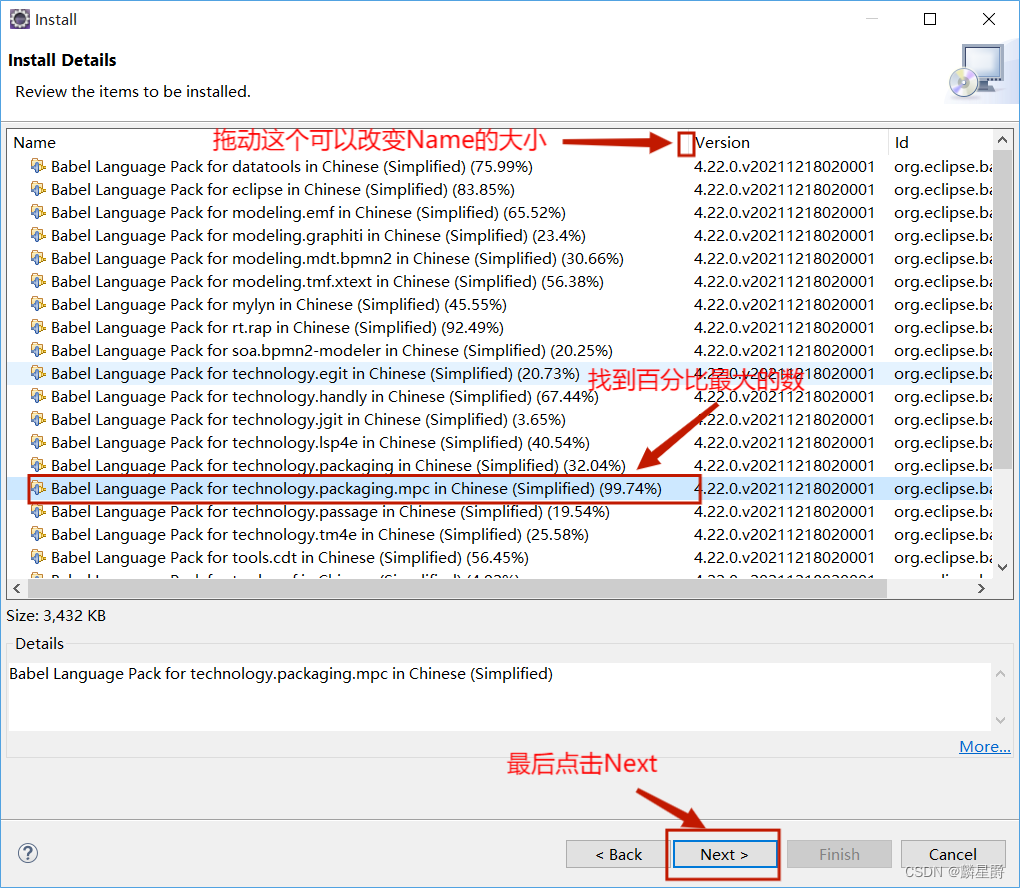Click the rt.rap language pack icon

(x=38, y=327)
